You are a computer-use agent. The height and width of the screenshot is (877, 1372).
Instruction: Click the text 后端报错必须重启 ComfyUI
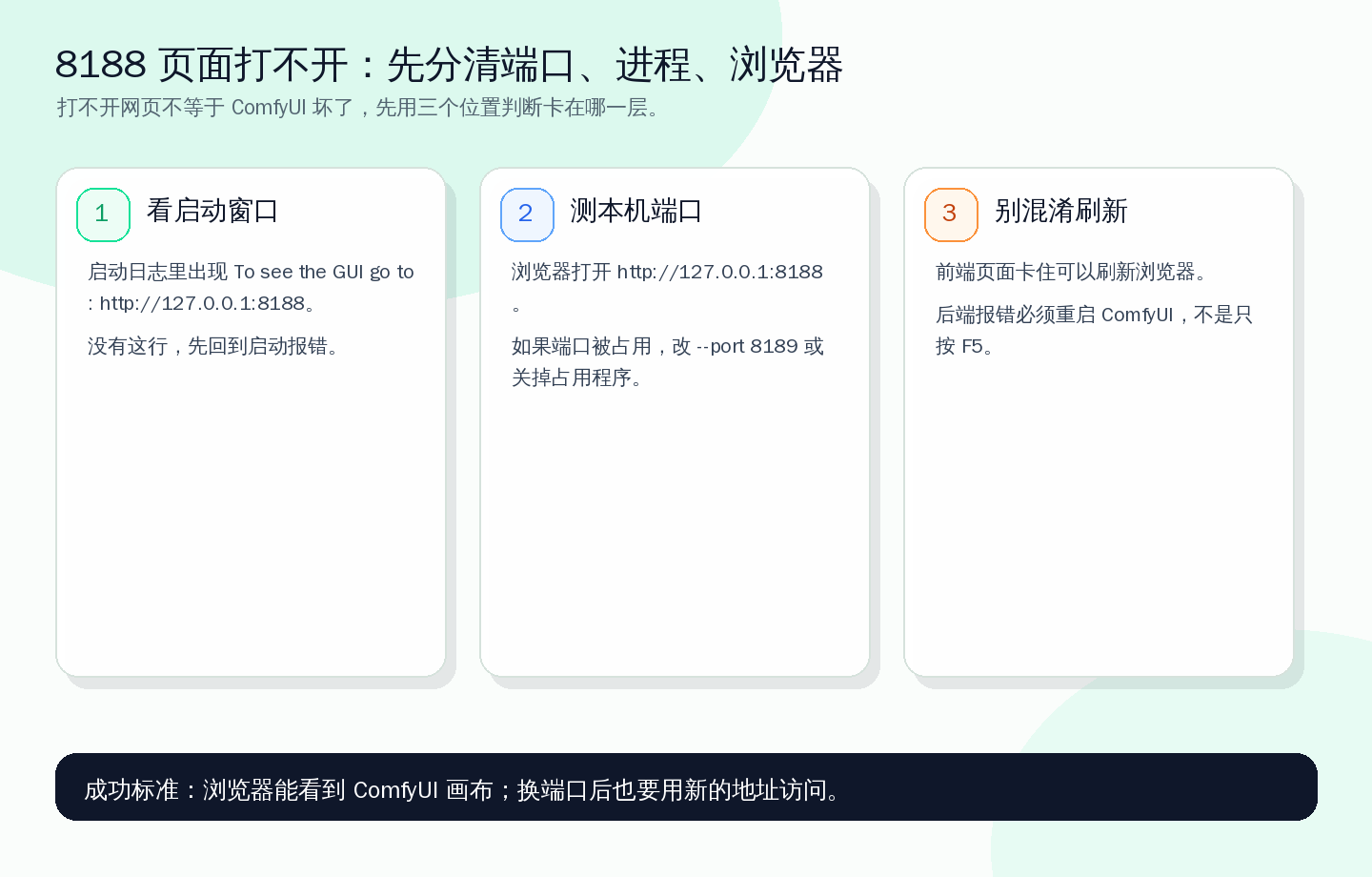(x=1094, y=330)
